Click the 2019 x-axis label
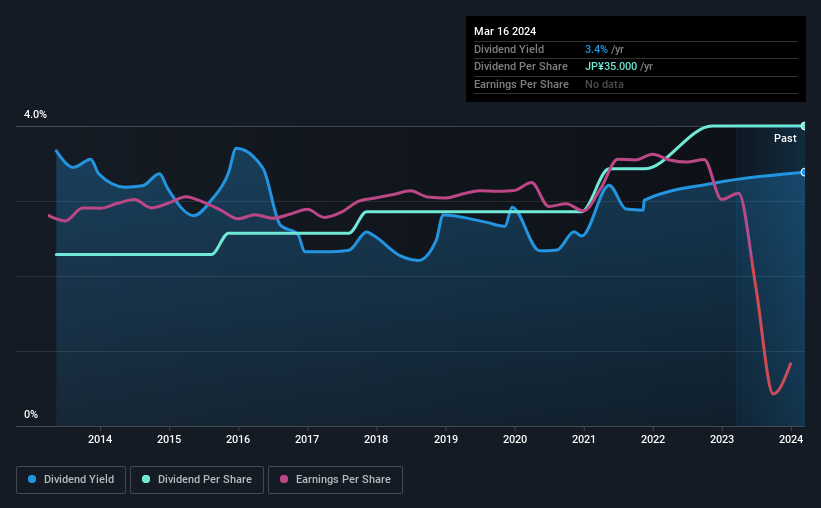Screen dimensions: 821x508 [x=446, y=439]
